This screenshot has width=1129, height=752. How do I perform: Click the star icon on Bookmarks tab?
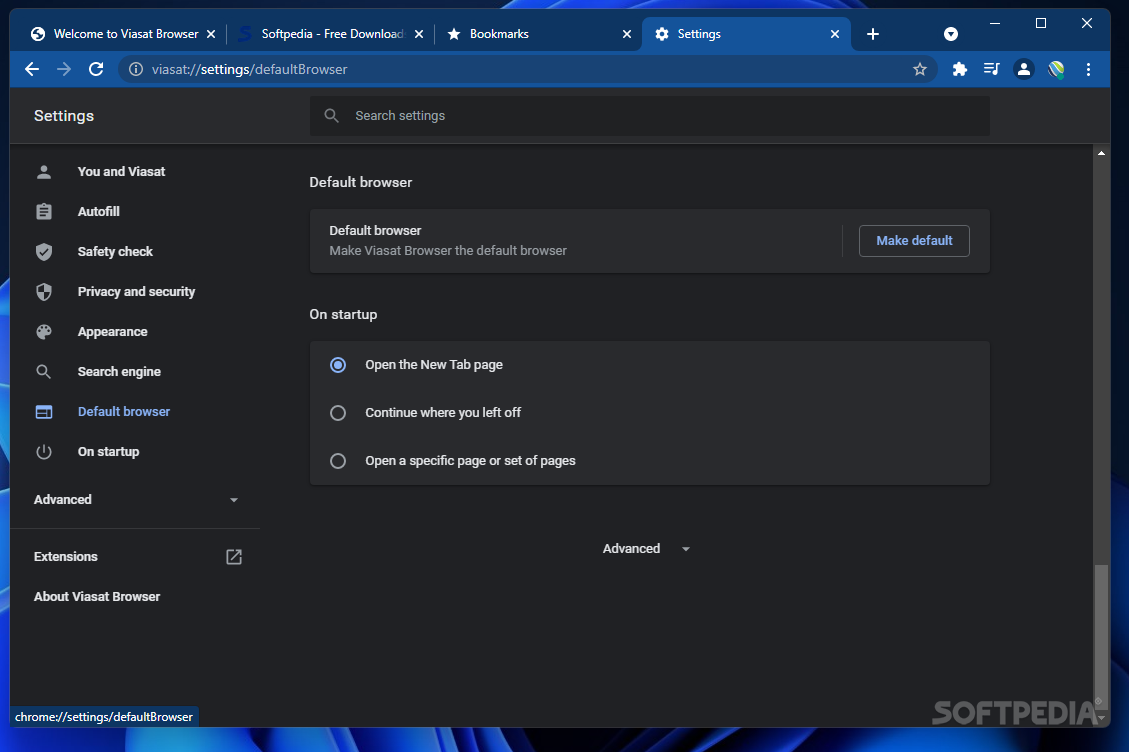tap(454, 34)
